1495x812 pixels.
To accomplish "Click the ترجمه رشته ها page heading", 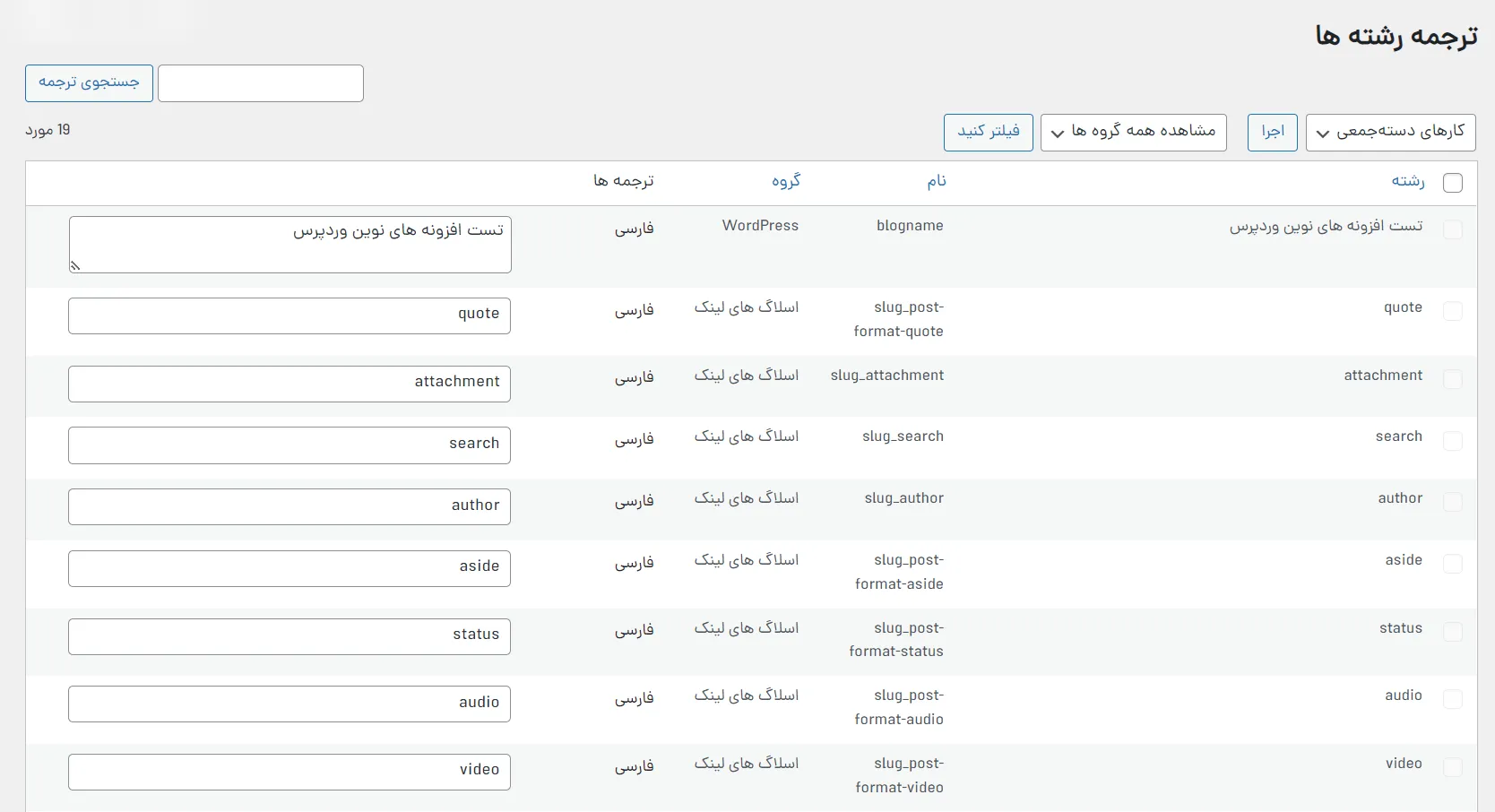I will [1396, 36].
